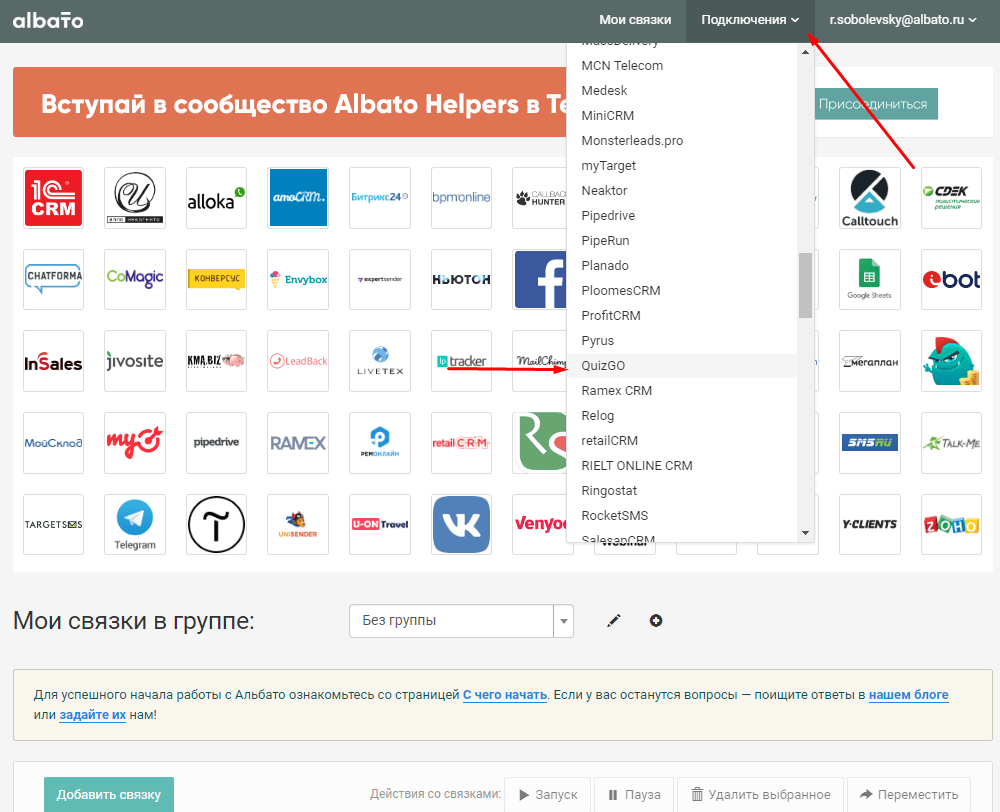This screenshot has height=812, width=1000.
Task: Click the plus add group icon
Action: click(656, 621)
